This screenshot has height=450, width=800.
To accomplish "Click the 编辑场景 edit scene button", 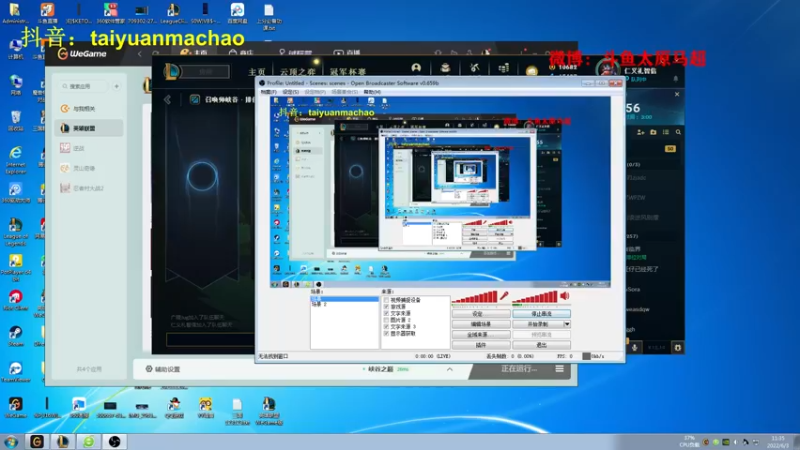I will [x=481, y=324].
